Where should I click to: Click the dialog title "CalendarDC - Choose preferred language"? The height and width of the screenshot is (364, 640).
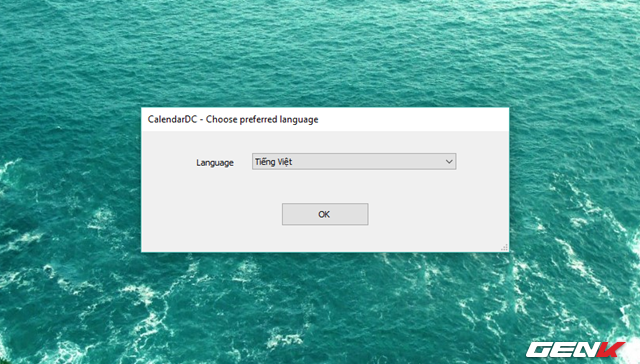(233, 120)
